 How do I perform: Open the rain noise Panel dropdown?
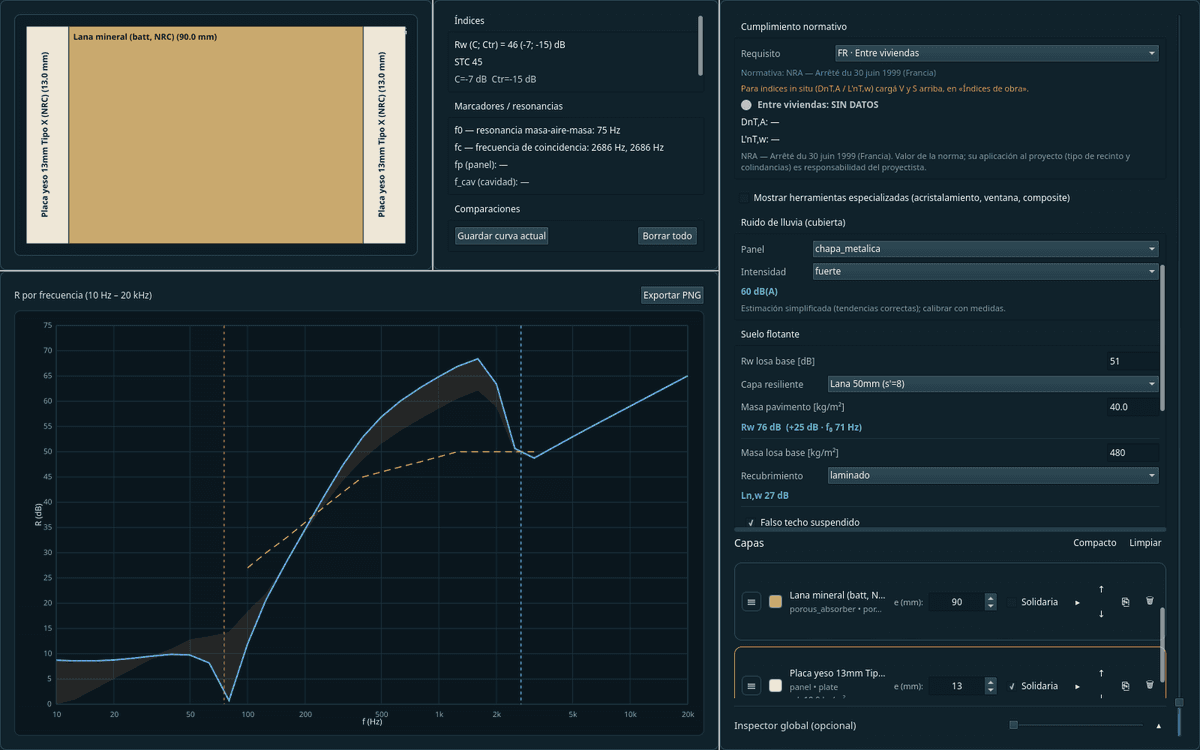pos(986,248)
